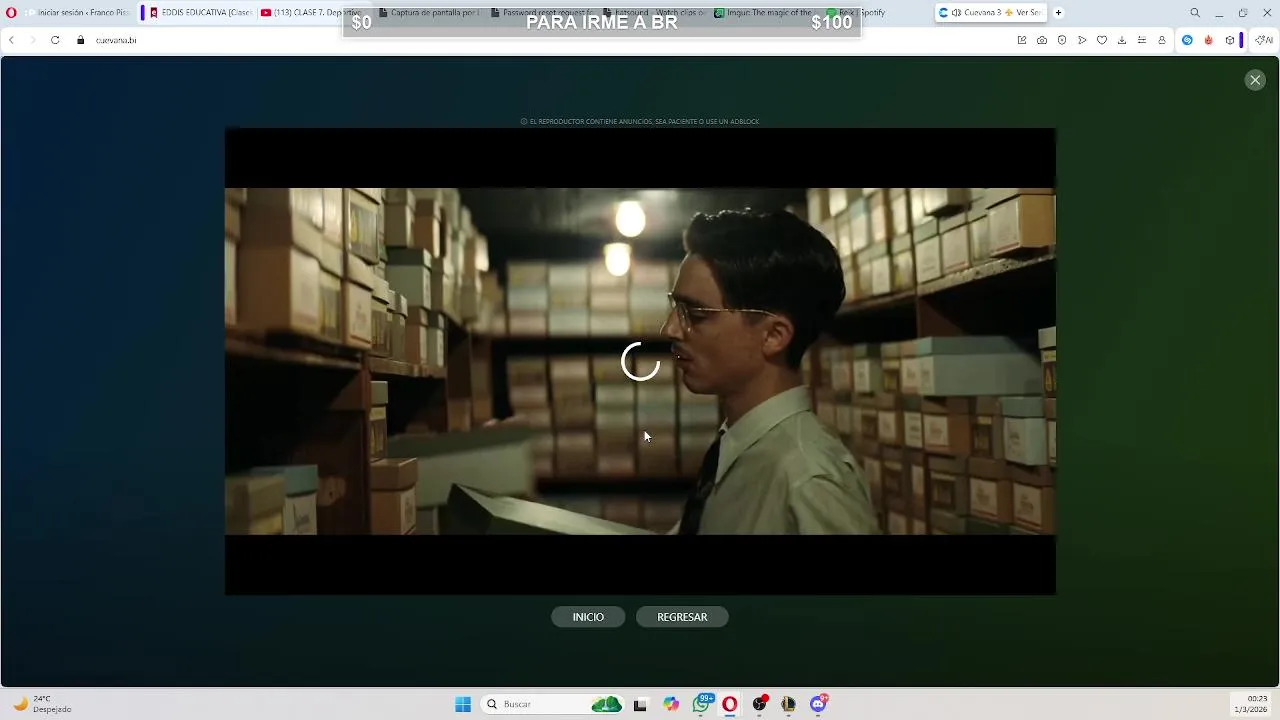The width and height of the screenshot is (1280, 720).
Task: Go back to the previous page
Action: [11, 40]
